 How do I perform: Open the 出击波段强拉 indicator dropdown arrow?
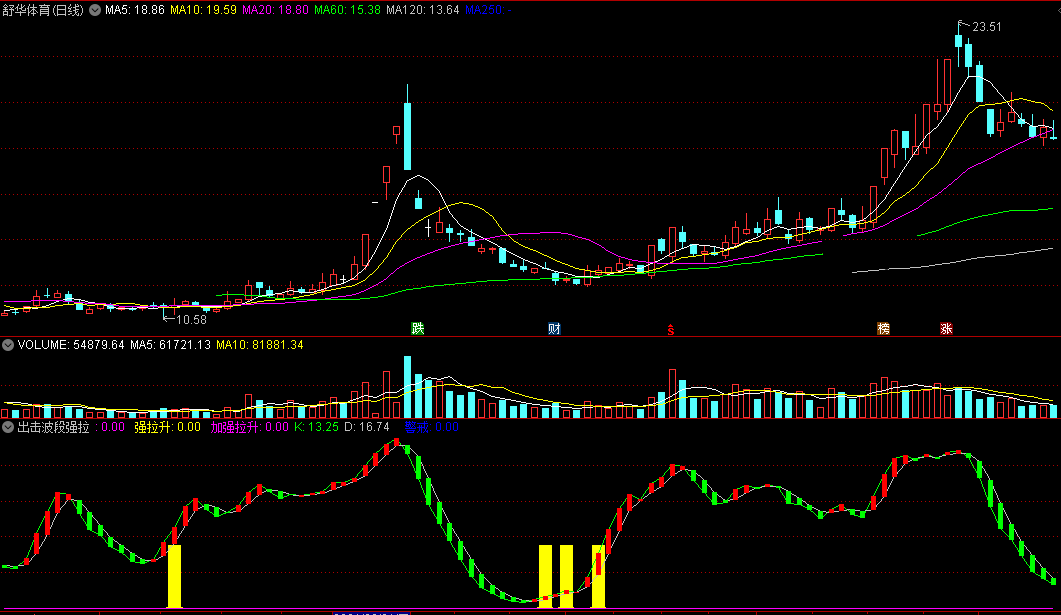click(x=7, y=427)
